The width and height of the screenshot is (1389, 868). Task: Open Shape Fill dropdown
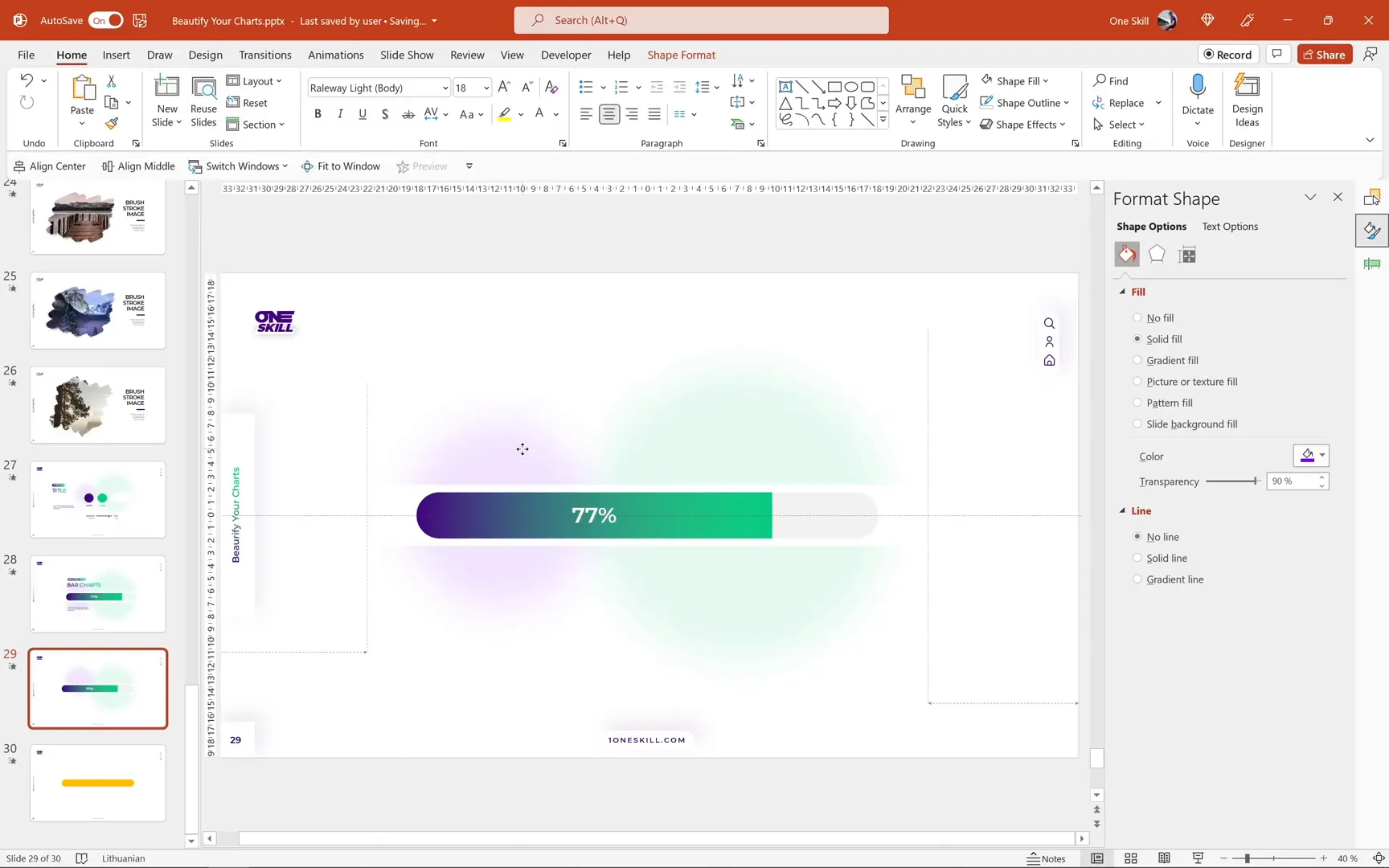pyautogui.click(x=1014, y=80)
